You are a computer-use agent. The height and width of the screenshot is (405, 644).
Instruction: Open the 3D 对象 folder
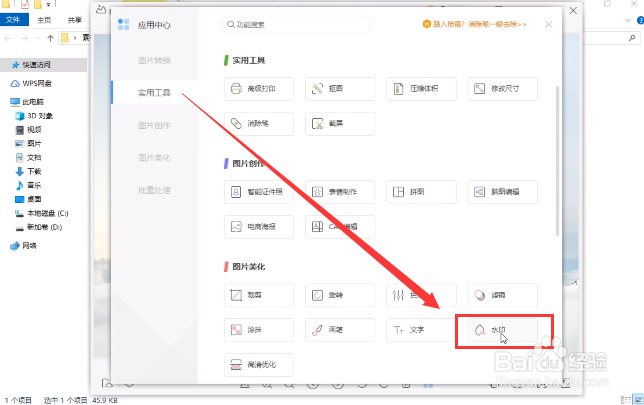click(x=34, y=116)
